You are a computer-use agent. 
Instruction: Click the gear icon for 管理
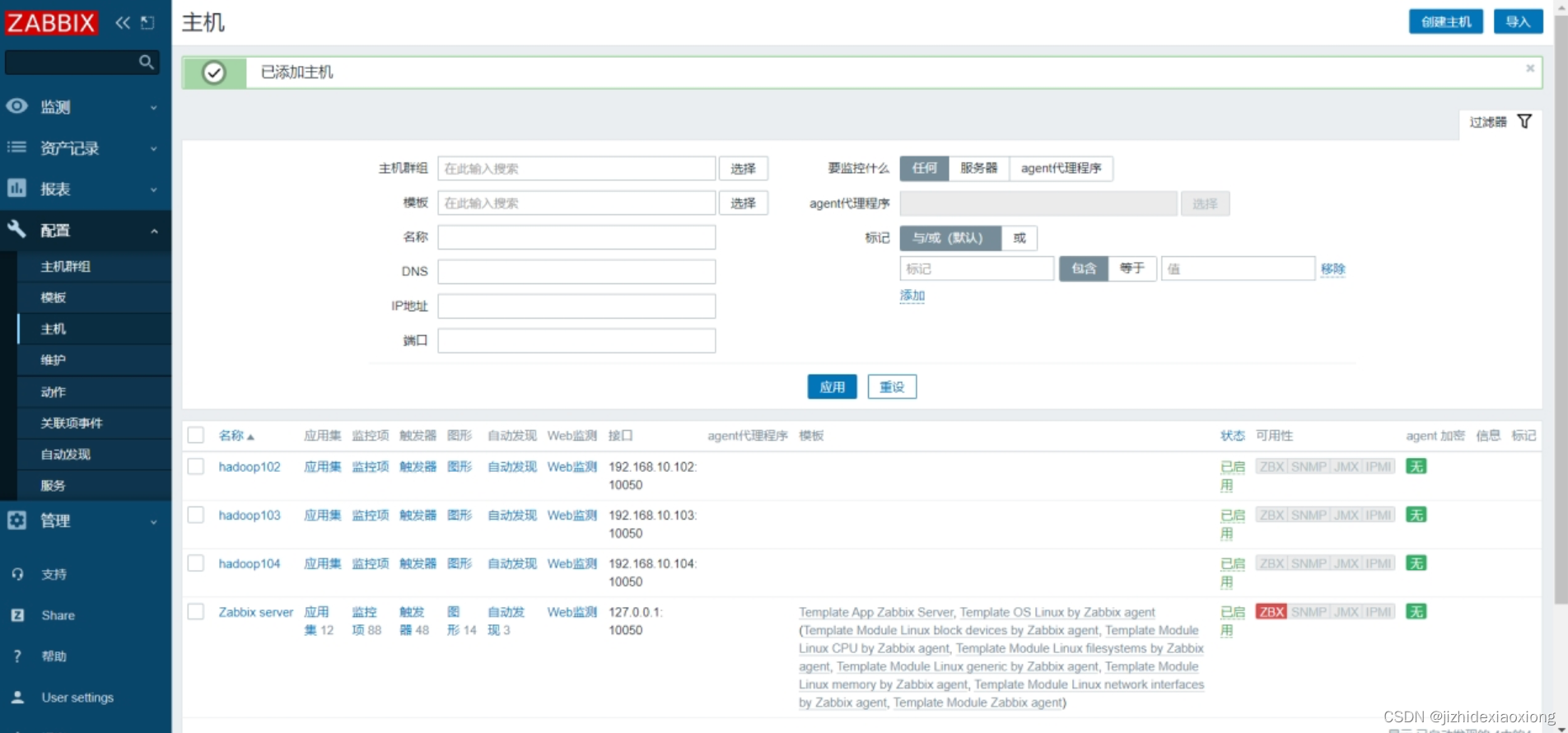pyautogui.click(x=16, y=520)
